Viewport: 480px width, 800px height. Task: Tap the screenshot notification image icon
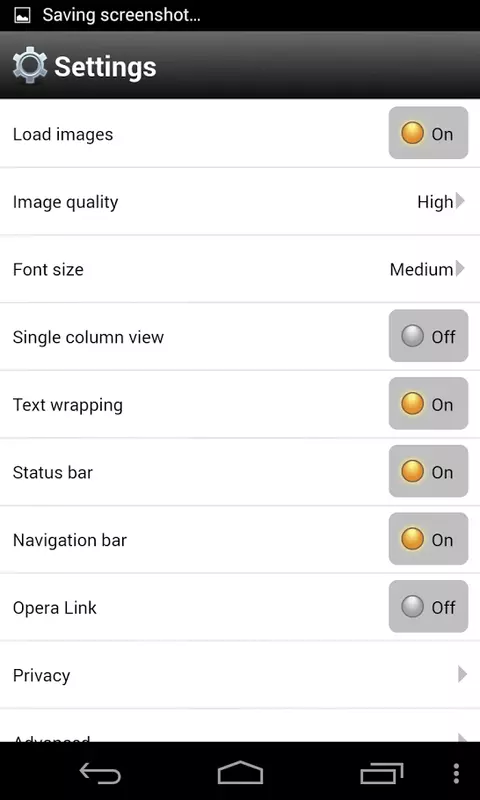[x=22, y=15]
